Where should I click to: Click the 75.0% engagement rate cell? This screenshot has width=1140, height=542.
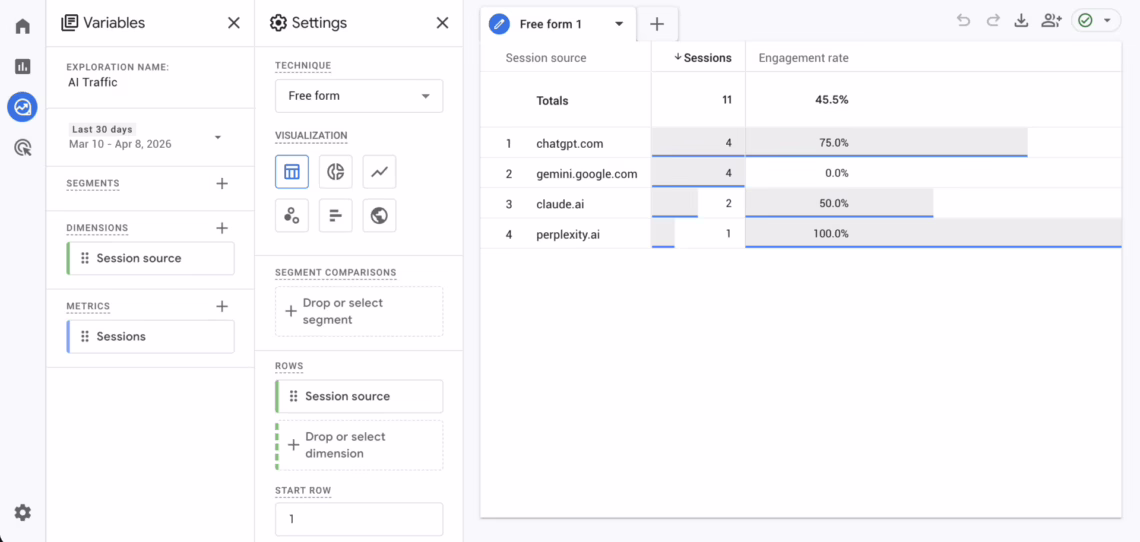point(834,143)
